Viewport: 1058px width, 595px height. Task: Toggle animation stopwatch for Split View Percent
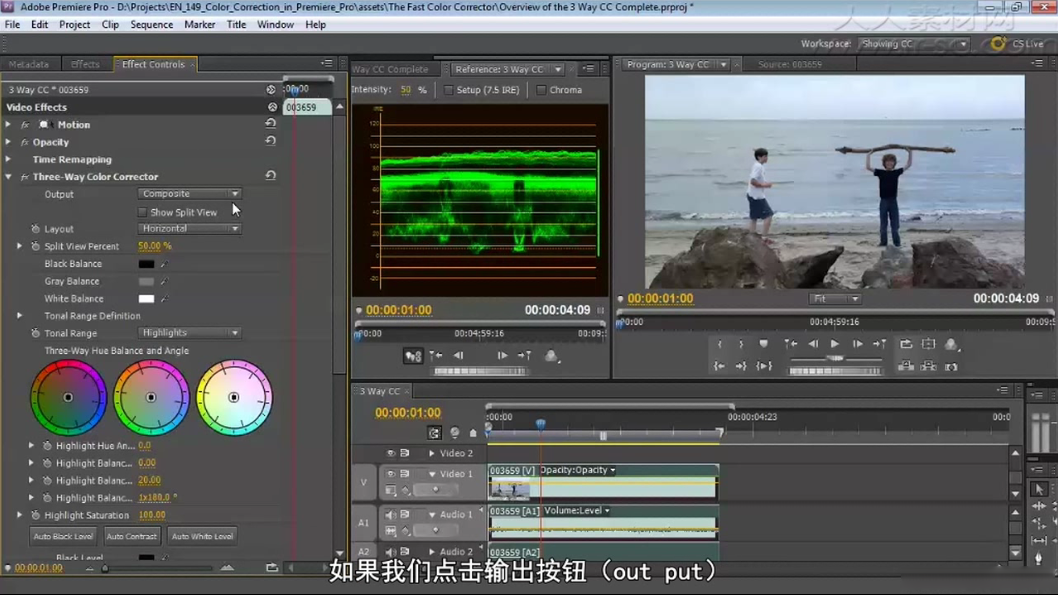[36, 246]
